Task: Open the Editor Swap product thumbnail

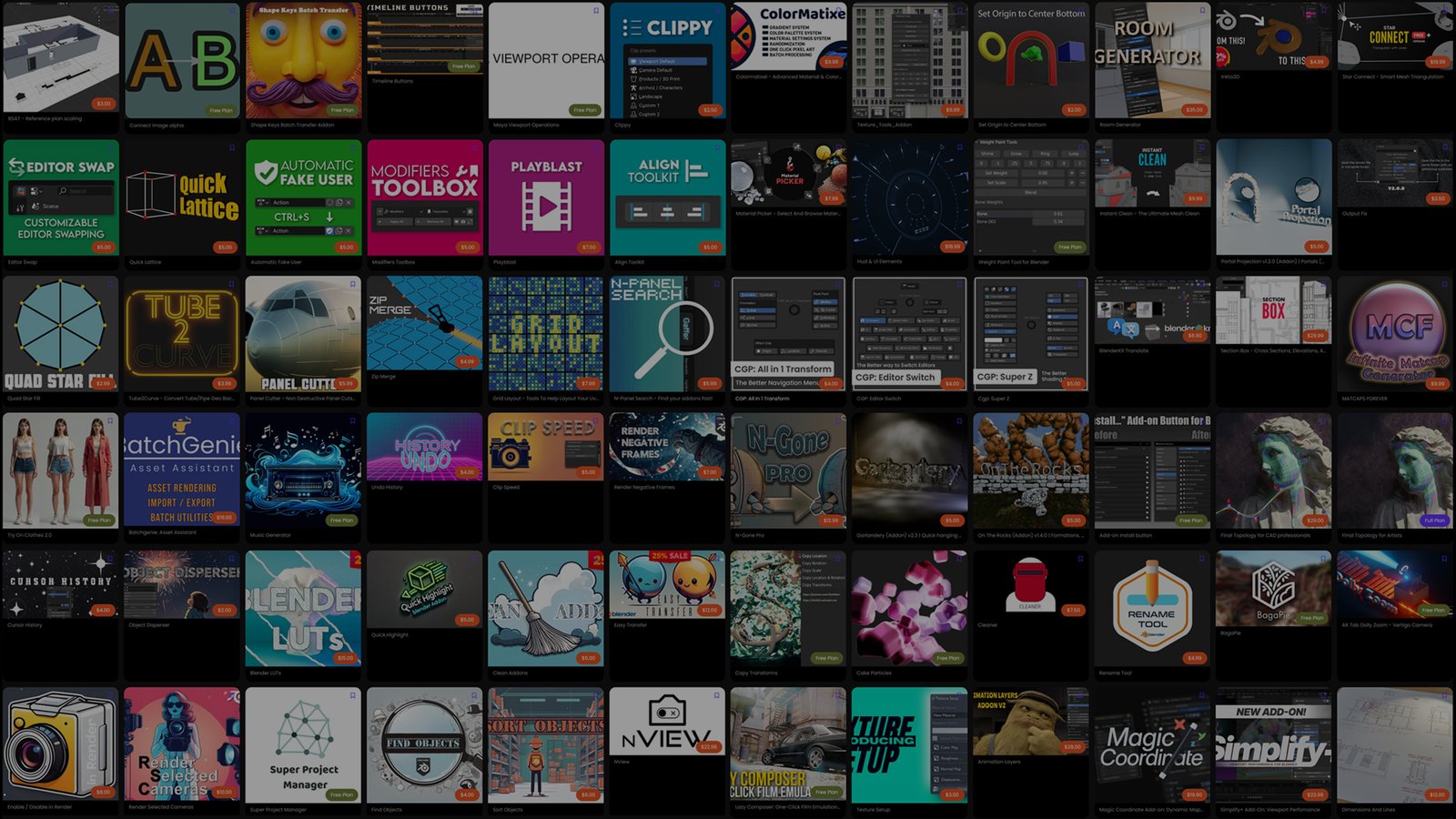Action: click(x=61, y=197)
